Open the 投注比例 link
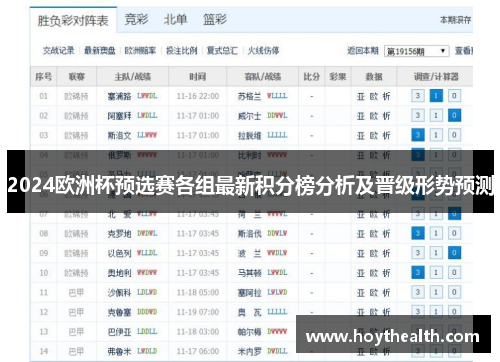 pyautogui.click(x=182, y=51)
